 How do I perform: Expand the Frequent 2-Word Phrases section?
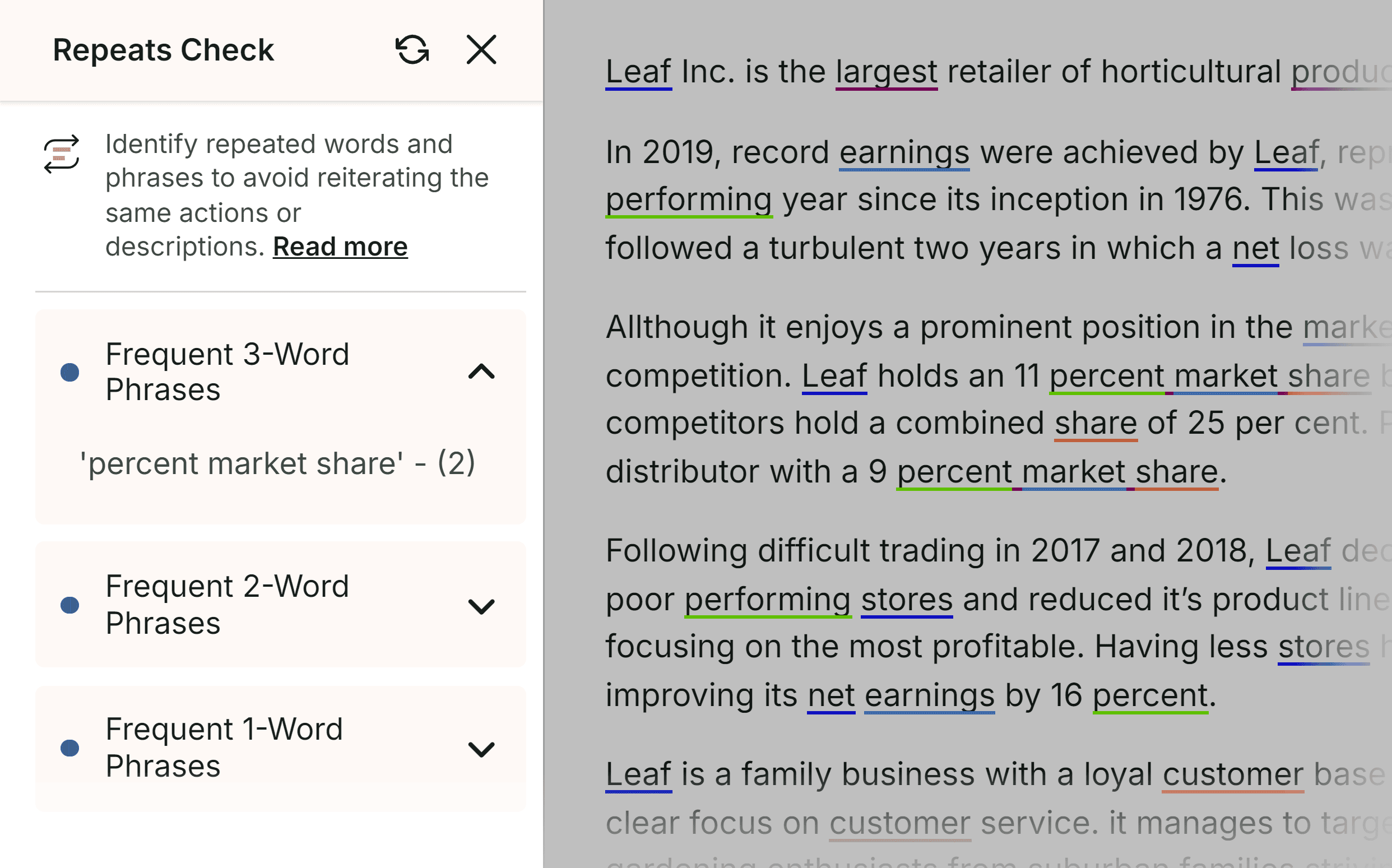click(x=481, y=606)
